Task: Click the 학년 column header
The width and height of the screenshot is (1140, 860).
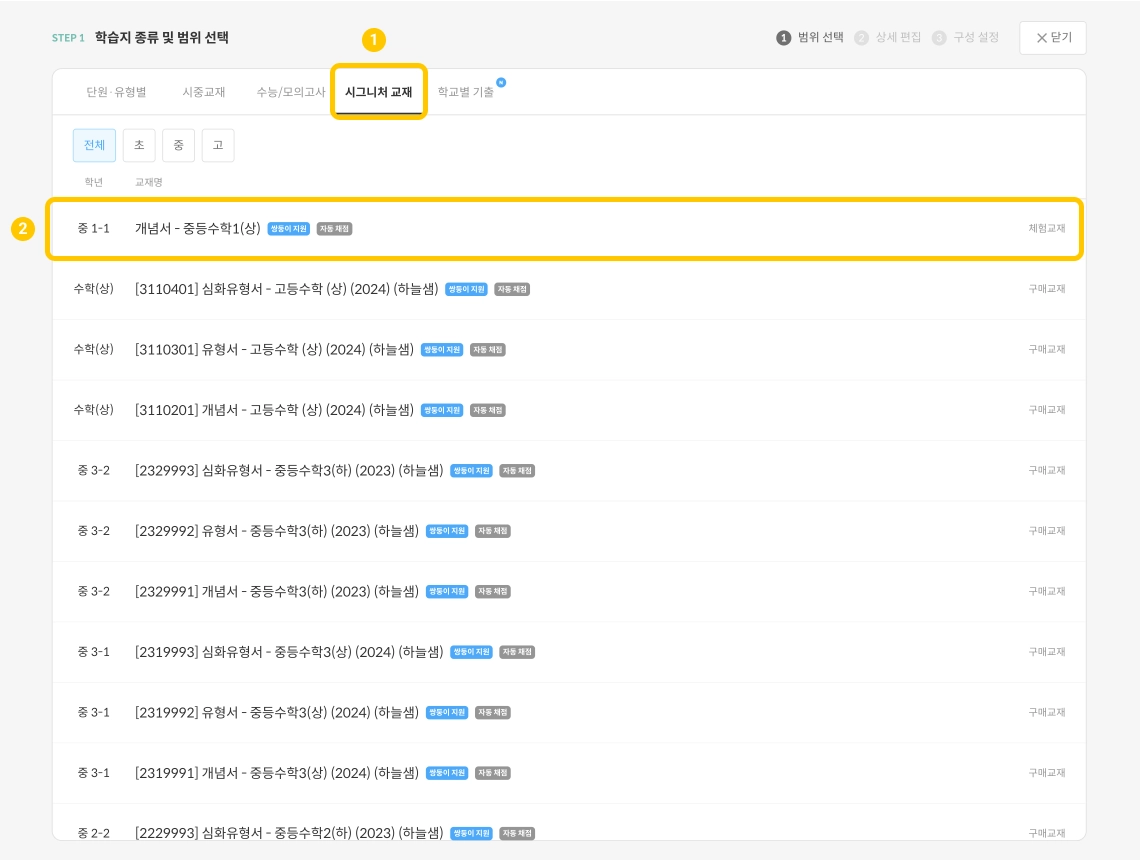Action: pyautogui.click(x=94, y=182)
